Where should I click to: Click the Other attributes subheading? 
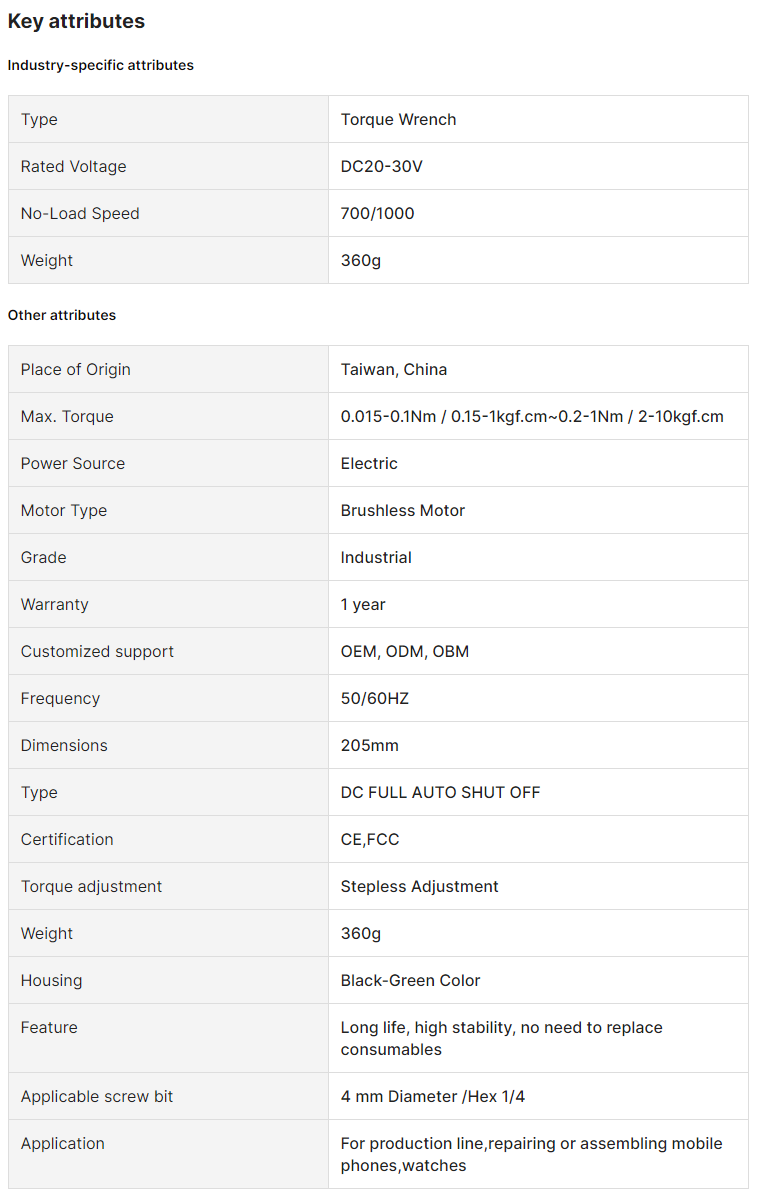pos(62,315)
